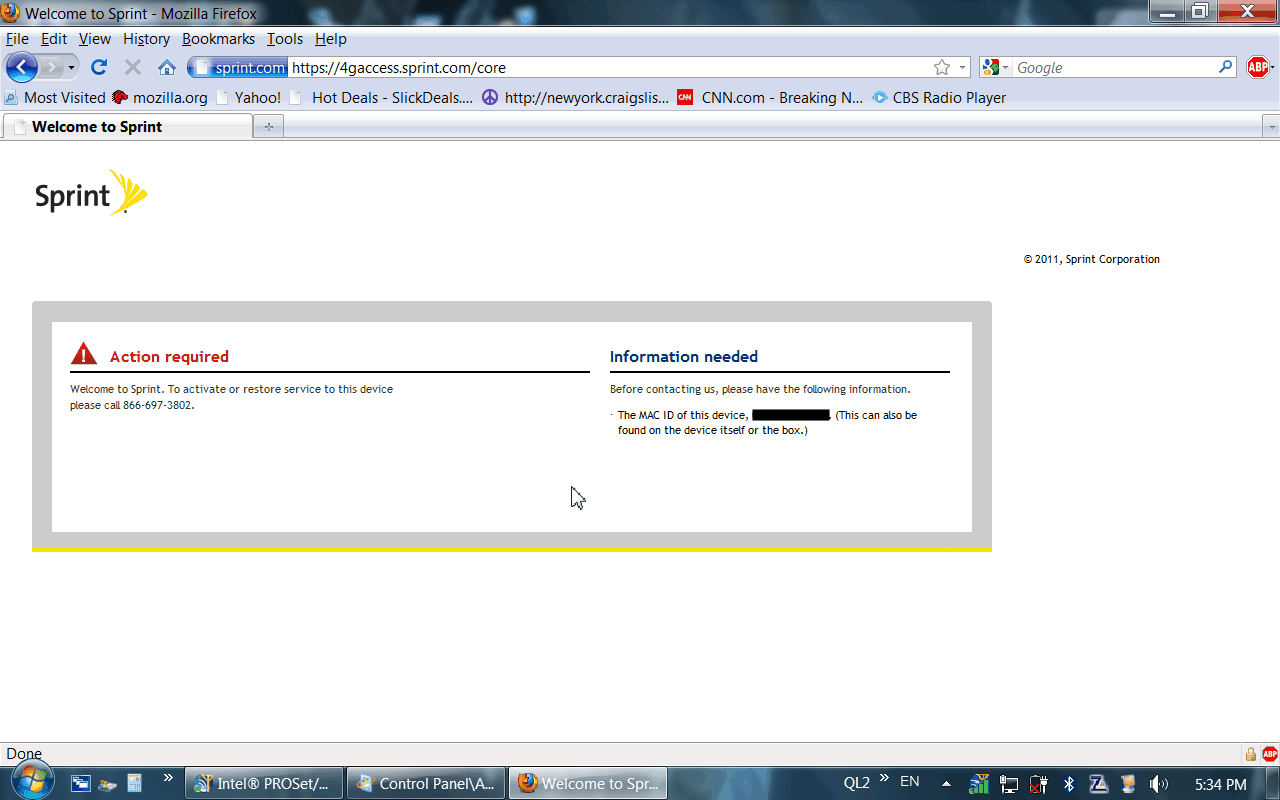Open the CBS Radio Player bookmark

click(x=939, y=97)
